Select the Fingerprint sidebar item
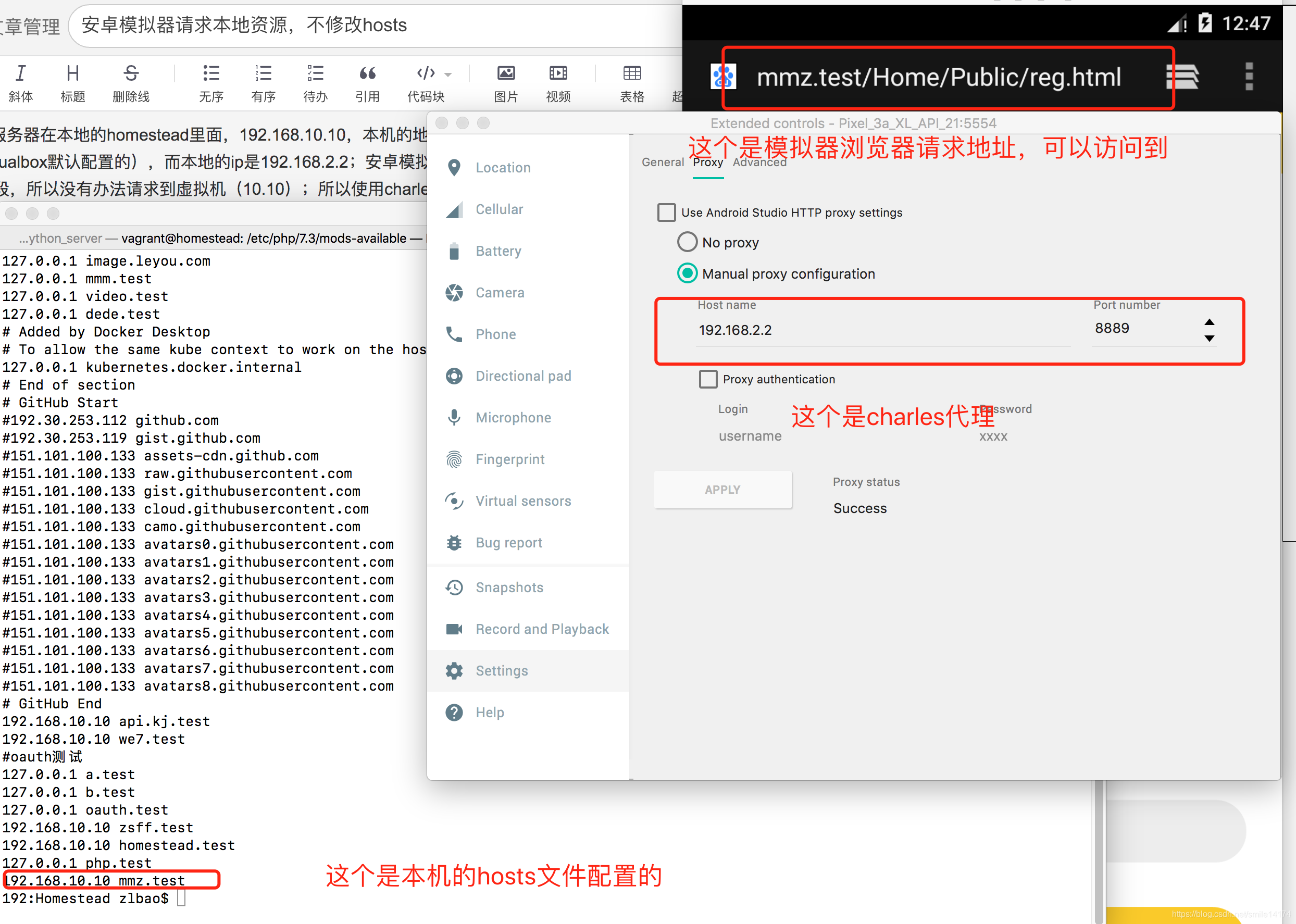The width and height of the screenshot is (1296, 924). tap(510, 459)
